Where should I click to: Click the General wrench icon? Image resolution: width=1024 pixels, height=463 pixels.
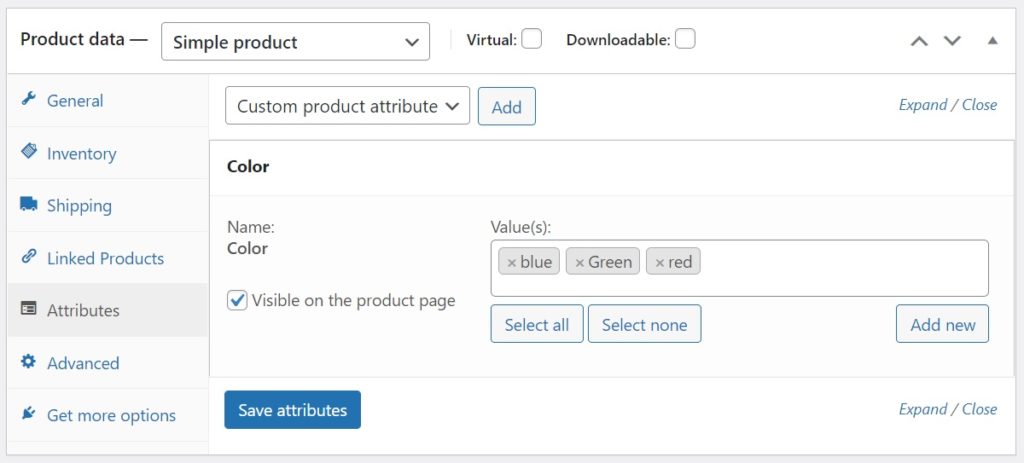[28, 99]
